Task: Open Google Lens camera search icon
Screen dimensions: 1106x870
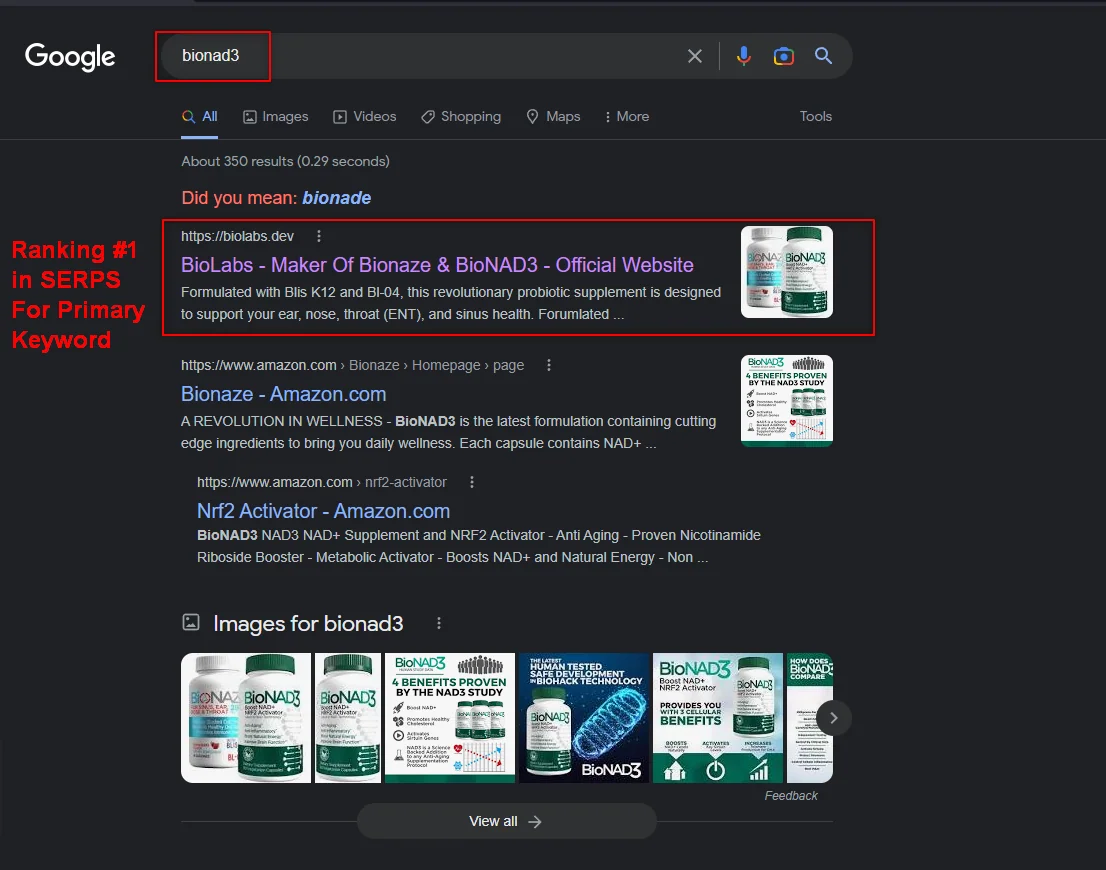Action: coord(784,56)
